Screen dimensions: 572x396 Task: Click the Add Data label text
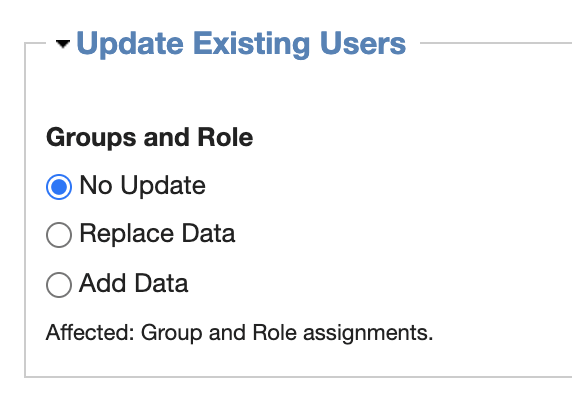[x=134, y=283]
